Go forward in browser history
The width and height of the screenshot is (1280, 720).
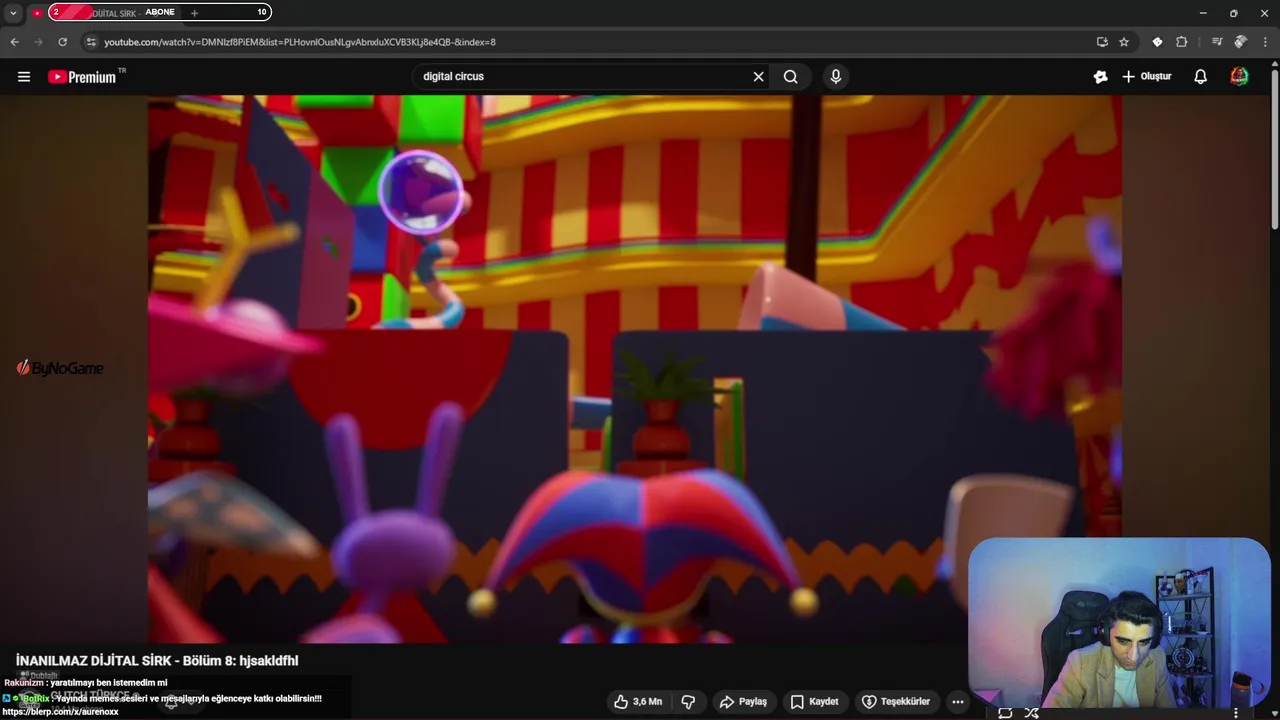tap(38, 42)
